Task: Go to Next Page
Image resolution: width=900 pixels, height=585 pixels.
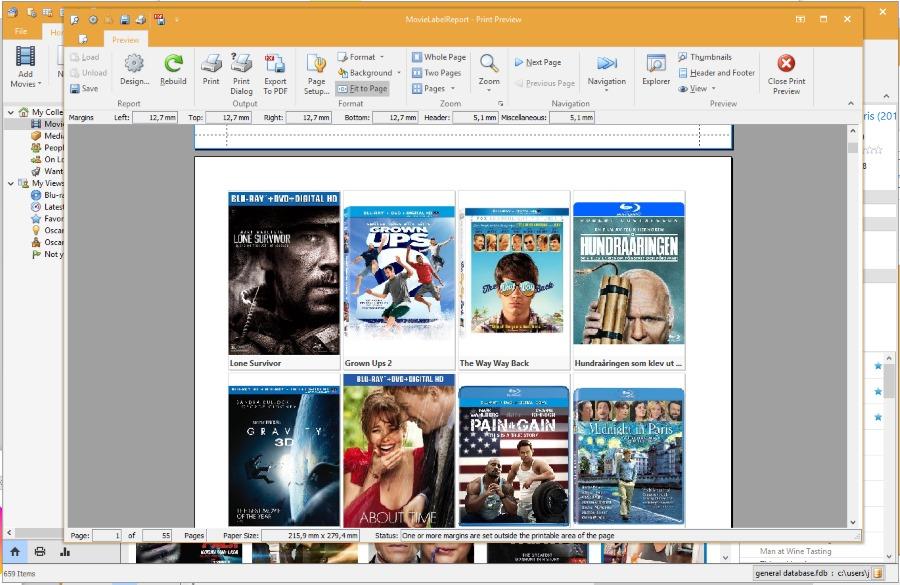Action: tap(538, 62)
